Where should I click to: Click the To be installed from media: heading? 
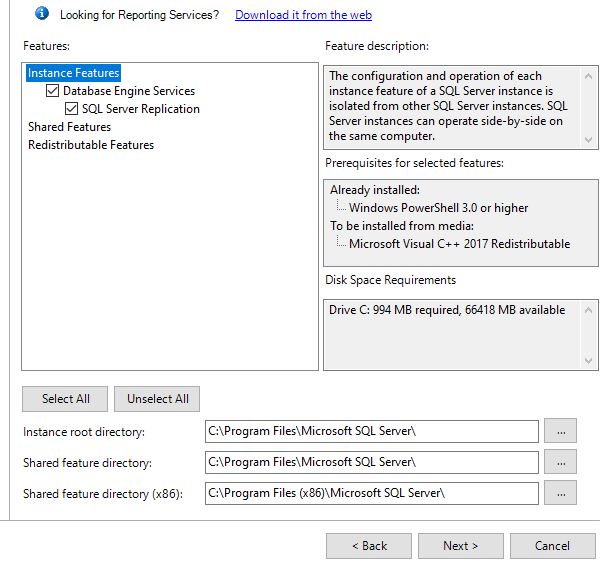coord(402,226)
